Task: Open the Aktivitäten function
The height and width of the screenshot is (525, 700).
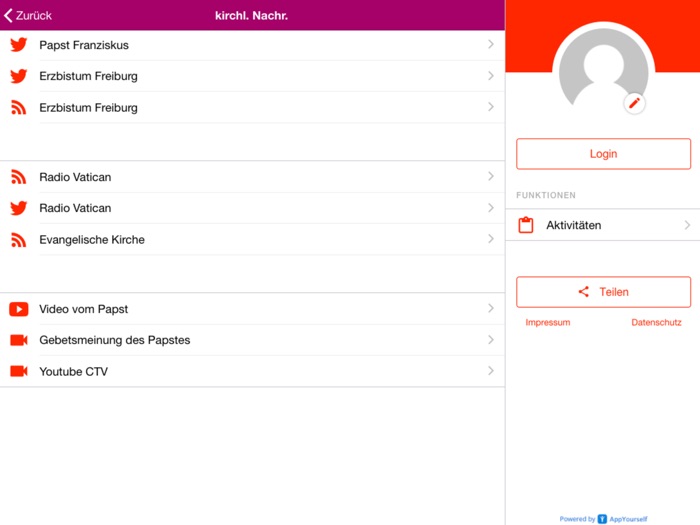Action: (603, 225)
